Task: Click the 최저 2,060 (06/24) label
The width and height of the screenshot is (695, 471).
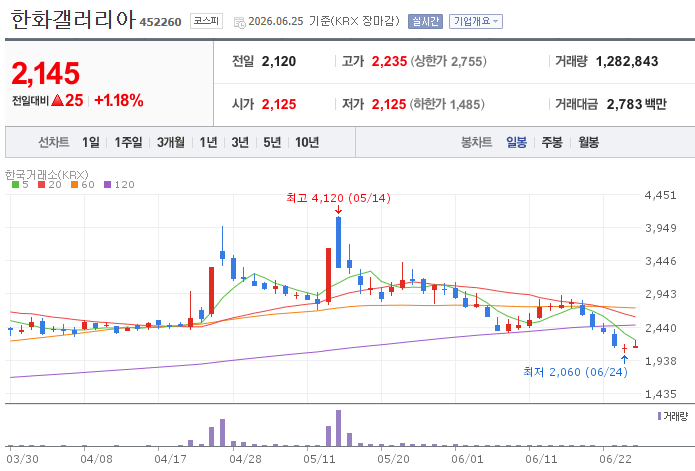Action: point(575,372)
